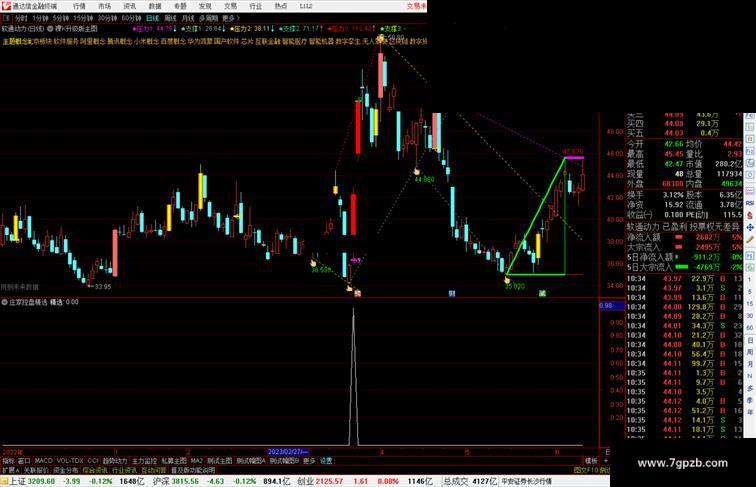Click the 通达信 app logo icon

click(6, 6)
